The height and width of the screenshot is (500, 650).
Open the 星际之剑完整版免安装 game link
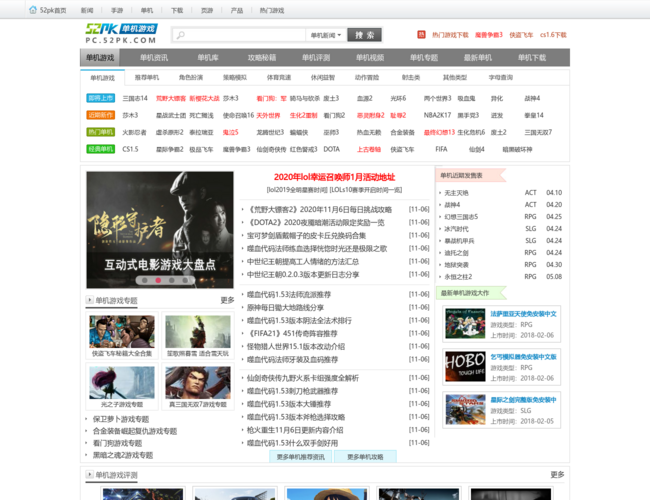point(523,400)
